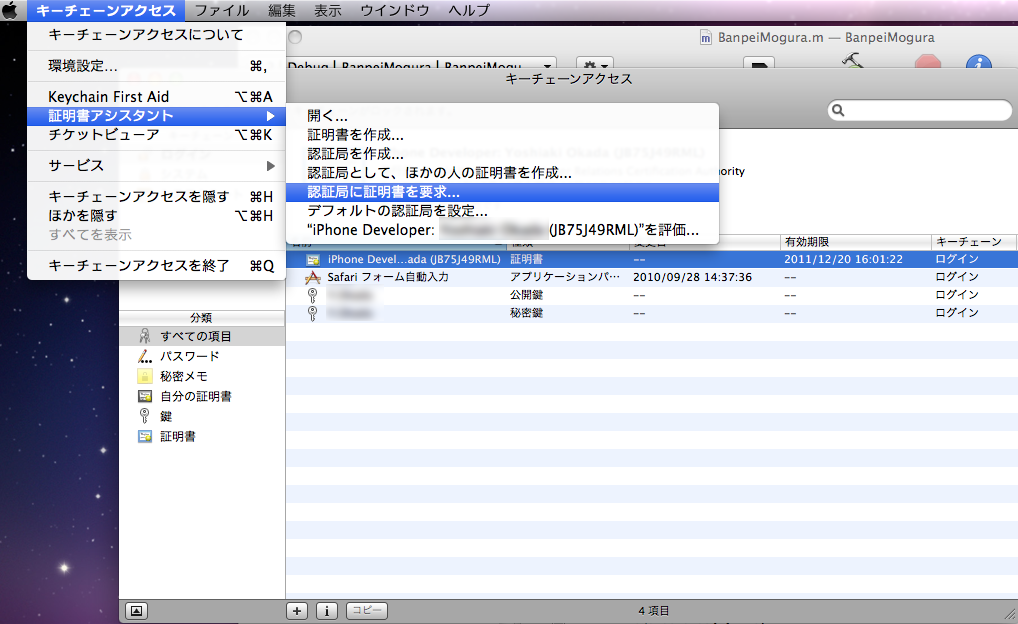Choose 認証局に証明書を要求... from submenu
This screenshot has width=1018, height=624.
[x=384, y=191]
